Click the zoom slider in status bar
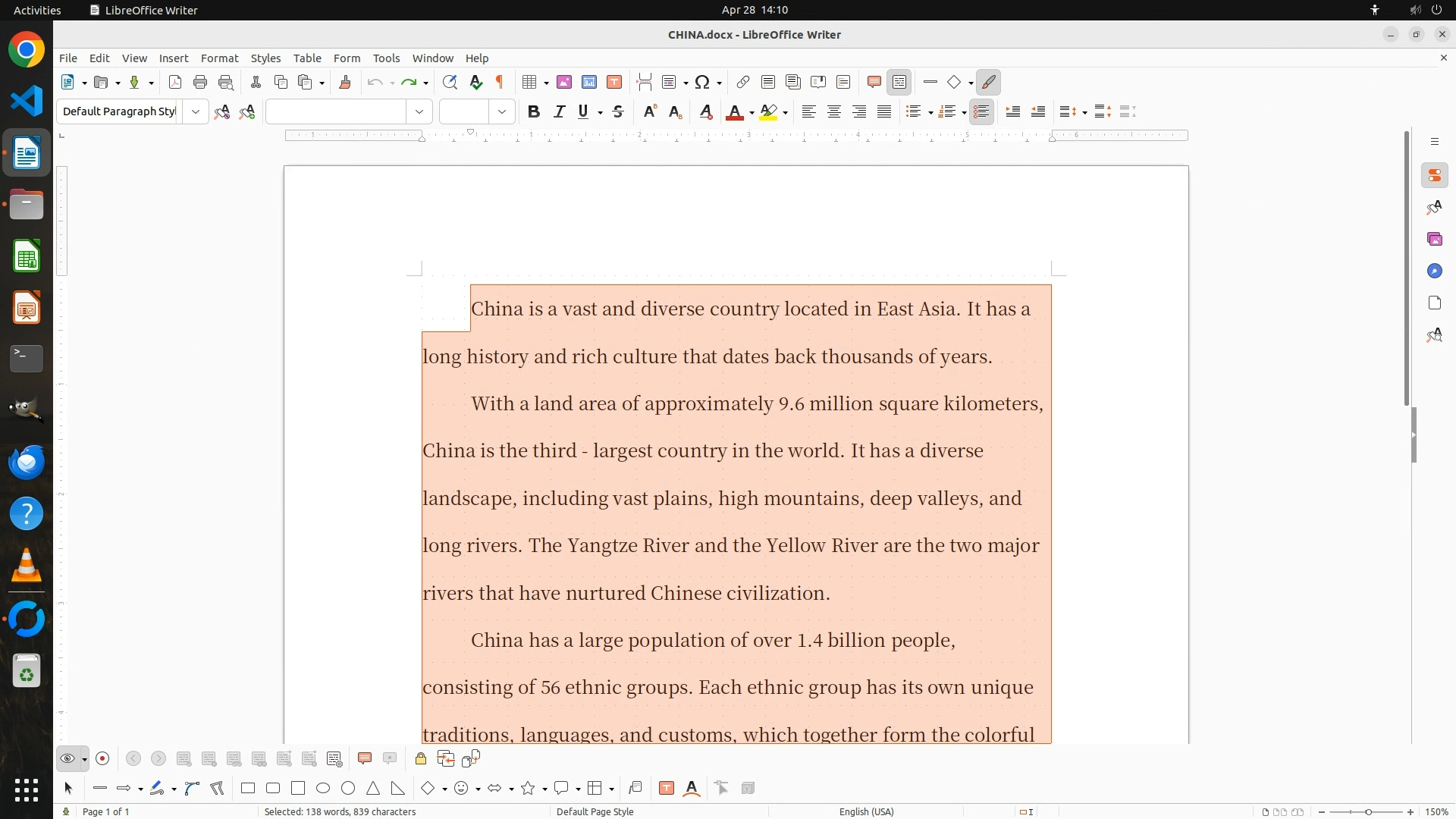Screen dimensions: 1456x819 coord(1368,812)
